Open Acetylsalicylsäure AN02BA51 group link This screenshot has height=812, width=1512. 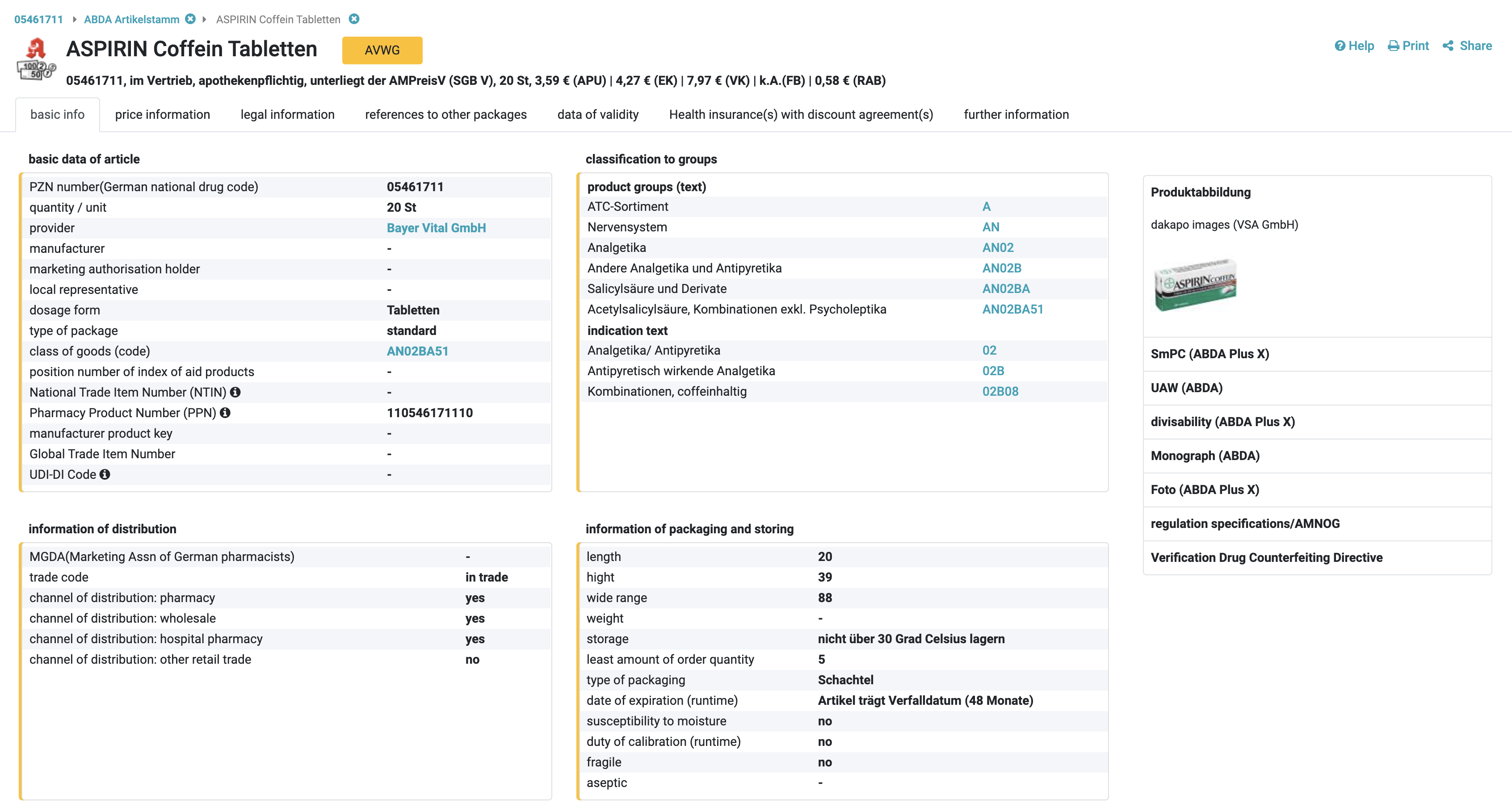coord(1012,309)
